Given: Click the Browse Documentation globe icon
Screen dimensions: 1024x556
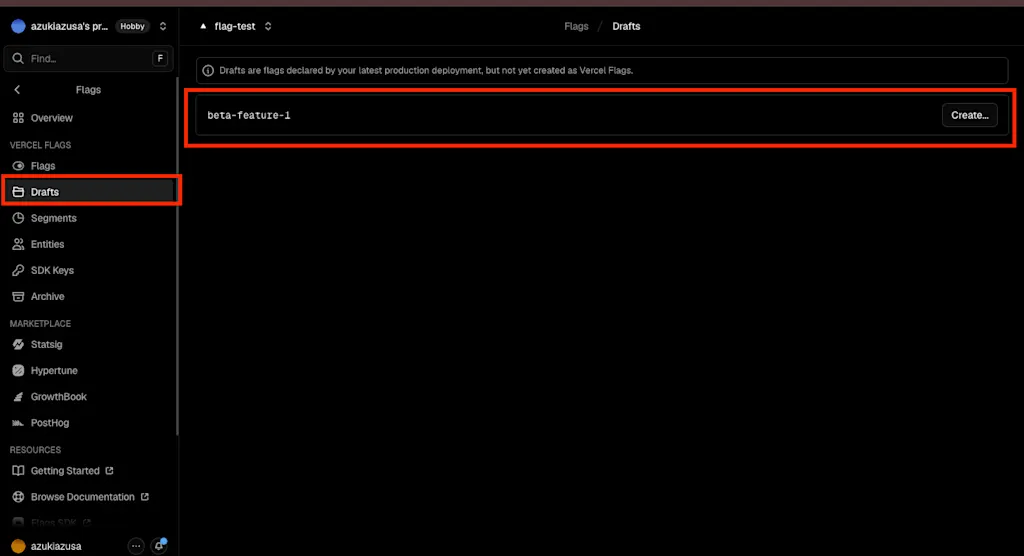Looking at the screenshot, I should tap(18, 497).
